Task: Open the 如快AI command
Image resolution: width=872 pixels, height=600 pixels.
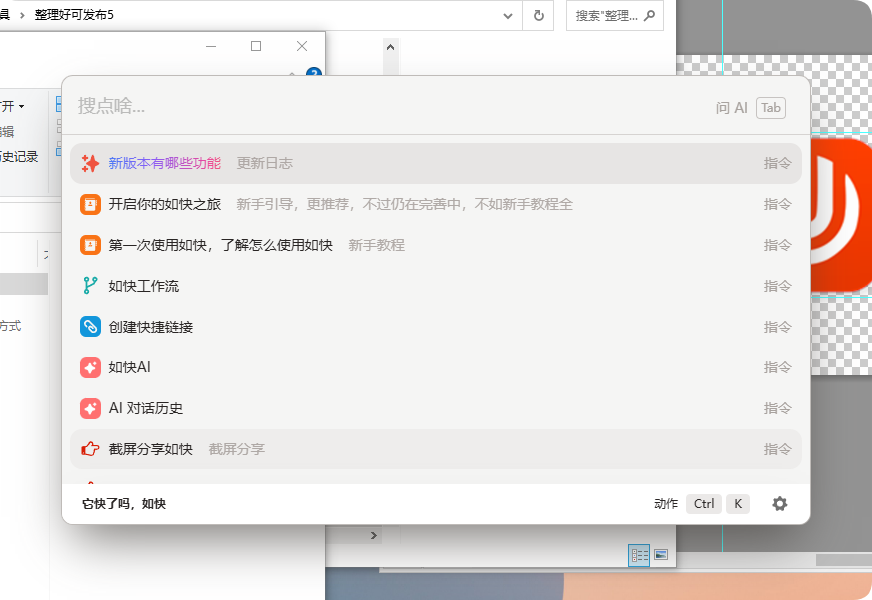Action: [x=436, y=368]
